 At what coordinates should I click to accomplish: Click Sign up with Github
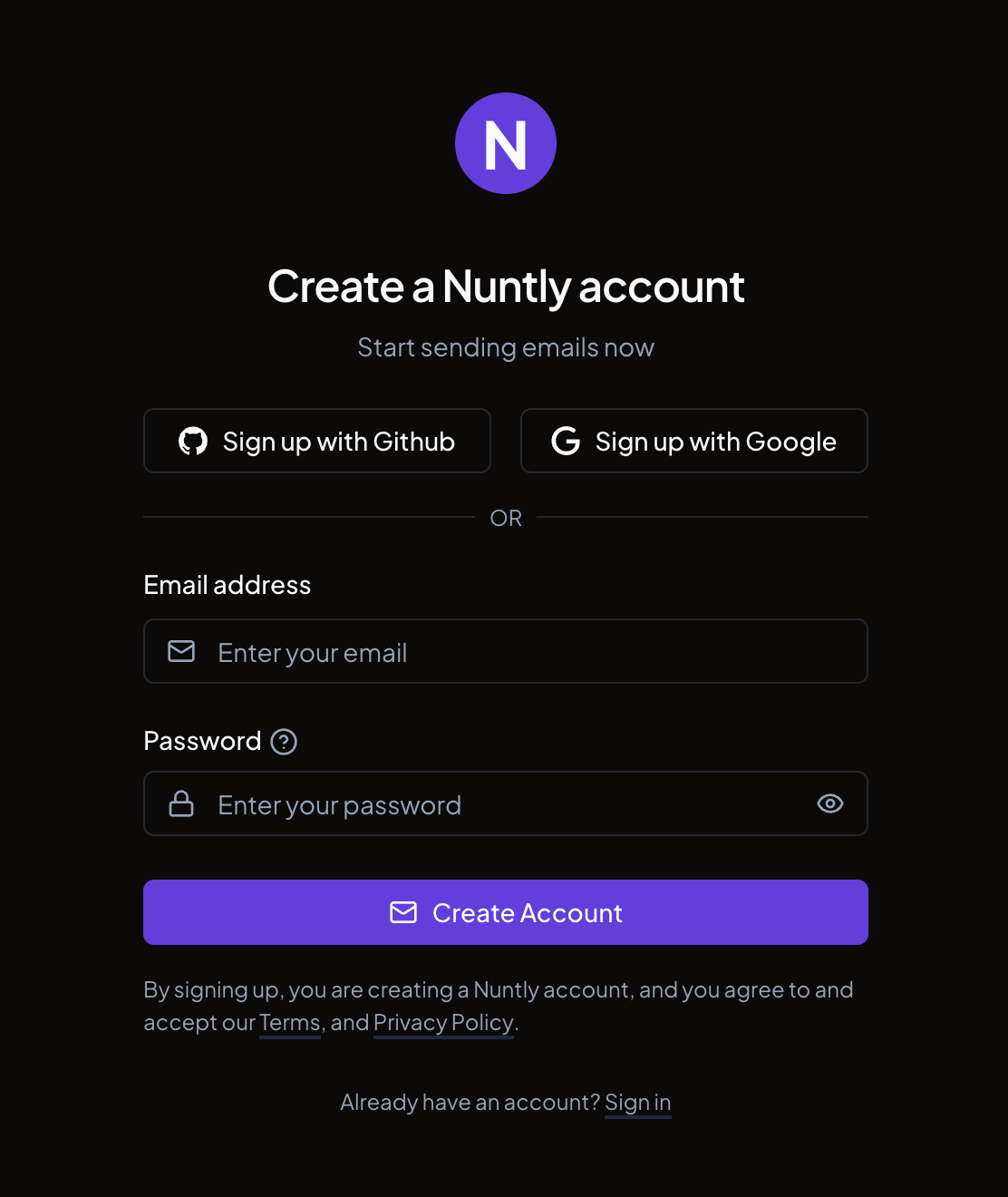(317, 442)
